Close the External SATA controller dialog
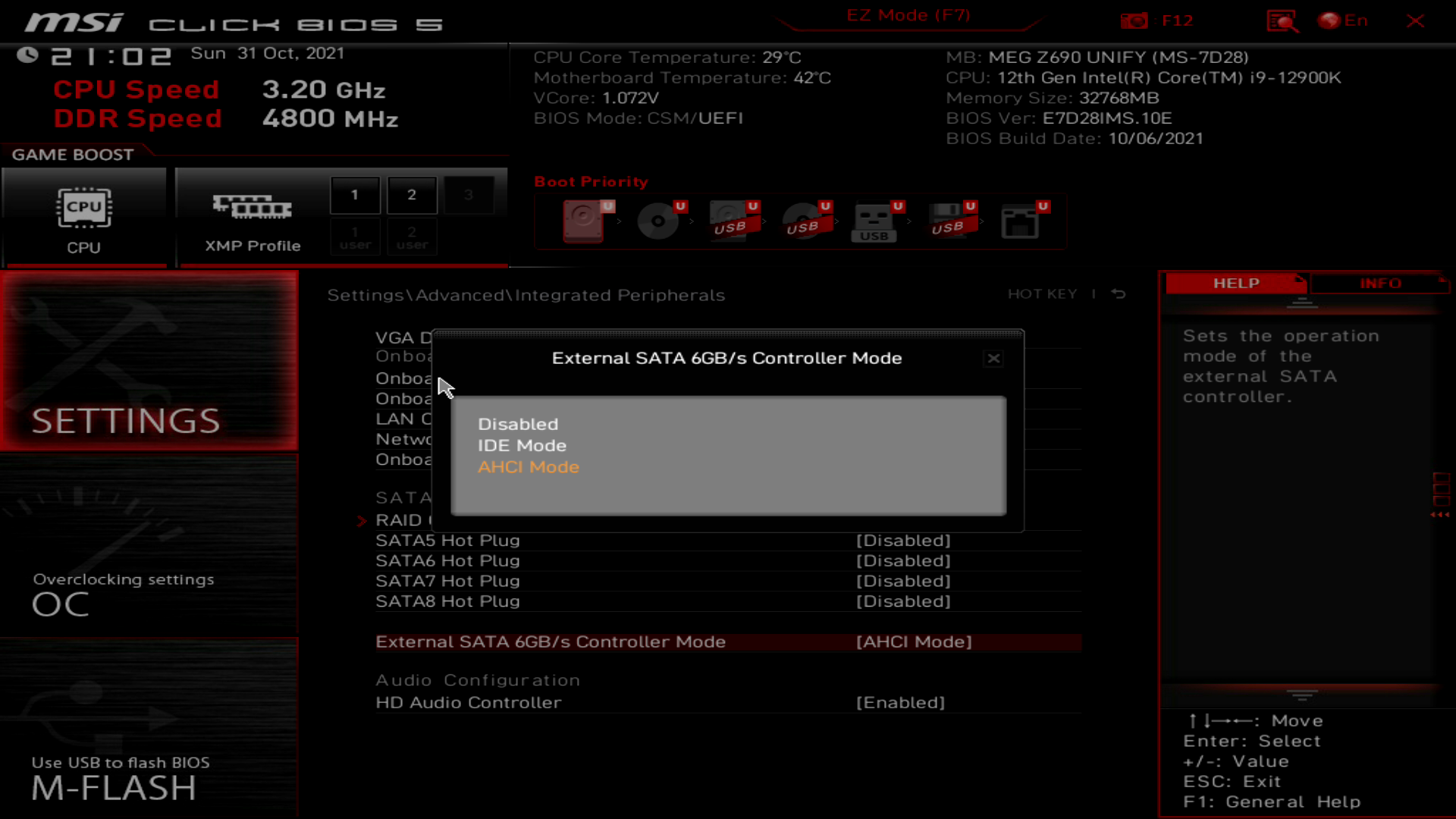Viewport: 1456px width, 819px height. (x=993, y=359)
